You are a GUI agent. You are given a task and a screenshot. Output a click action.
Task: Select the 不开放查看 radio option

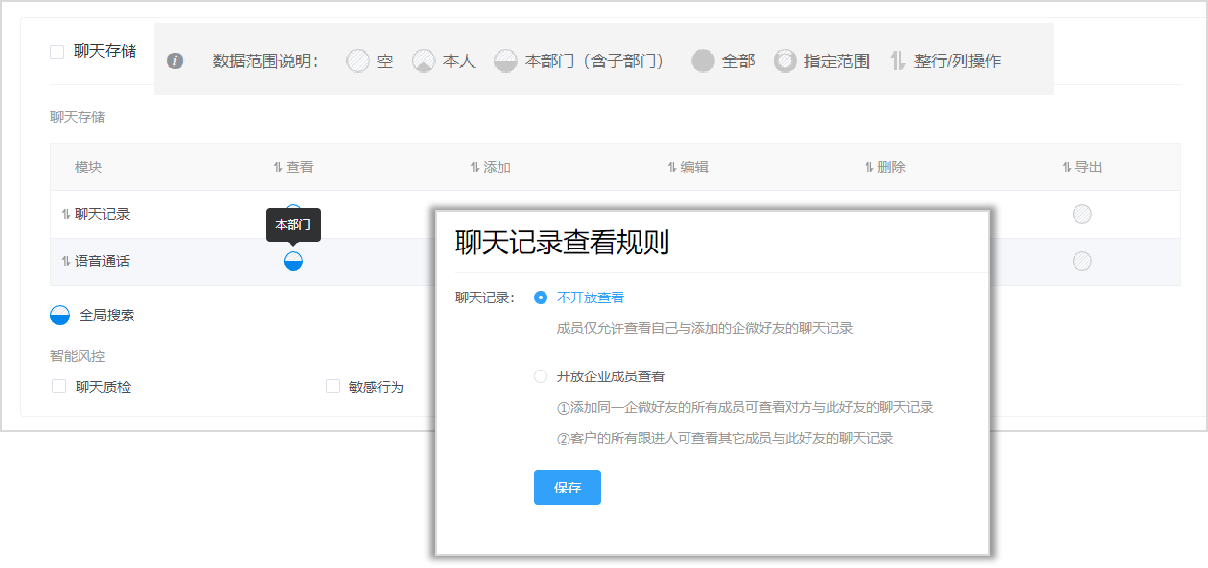point(541,297)
